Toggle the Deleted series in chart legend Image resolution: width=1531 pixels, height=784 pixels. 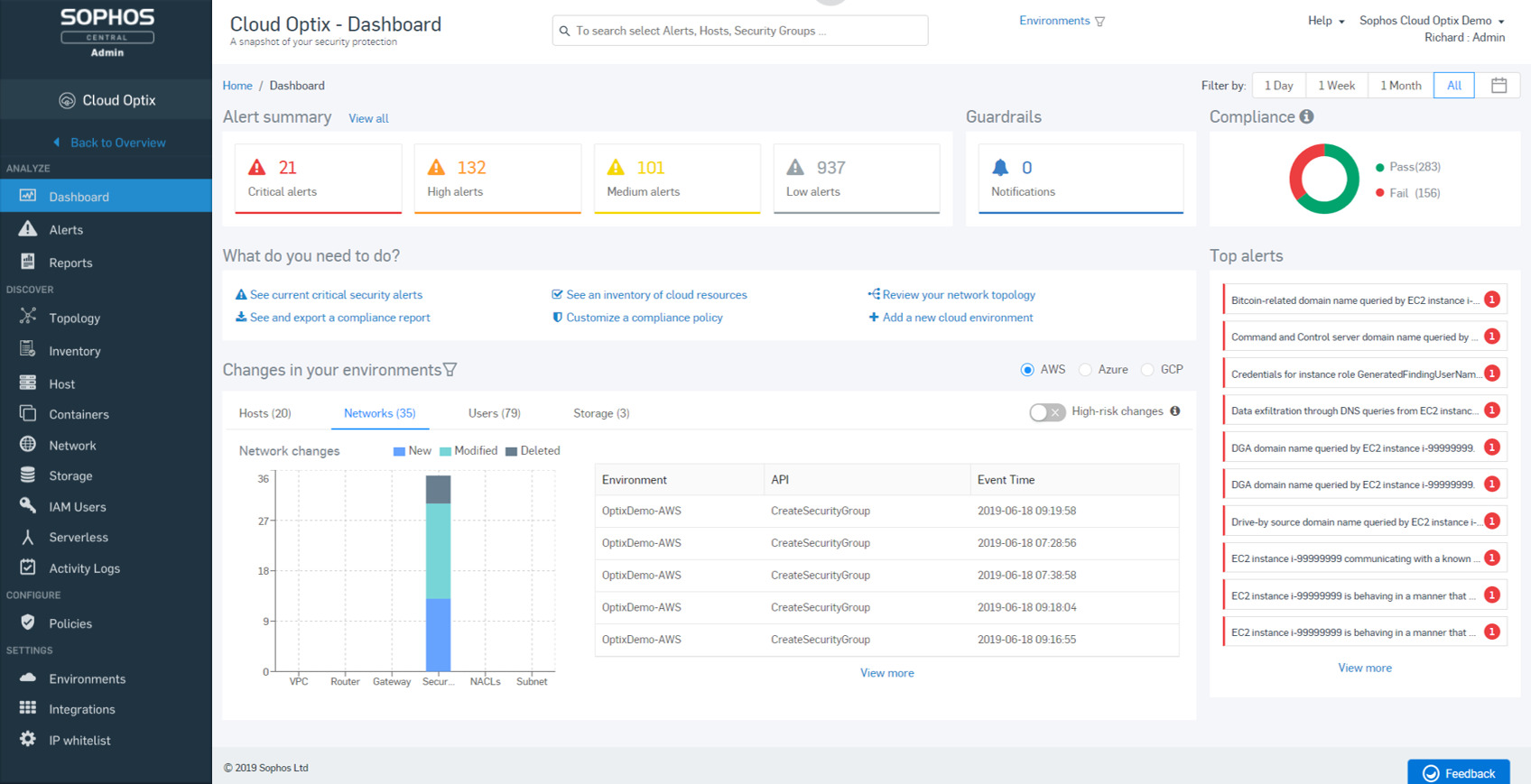tap(533, 450)
